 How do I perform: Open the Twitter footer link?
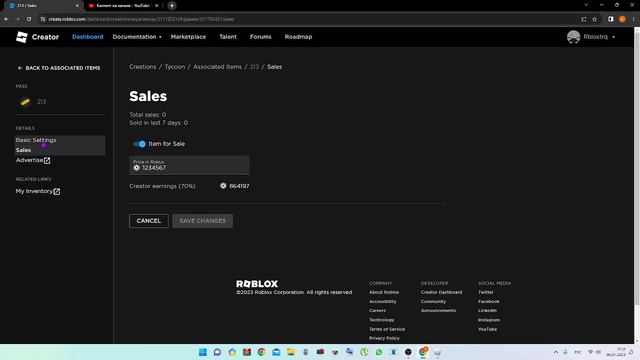pos(486,292)
